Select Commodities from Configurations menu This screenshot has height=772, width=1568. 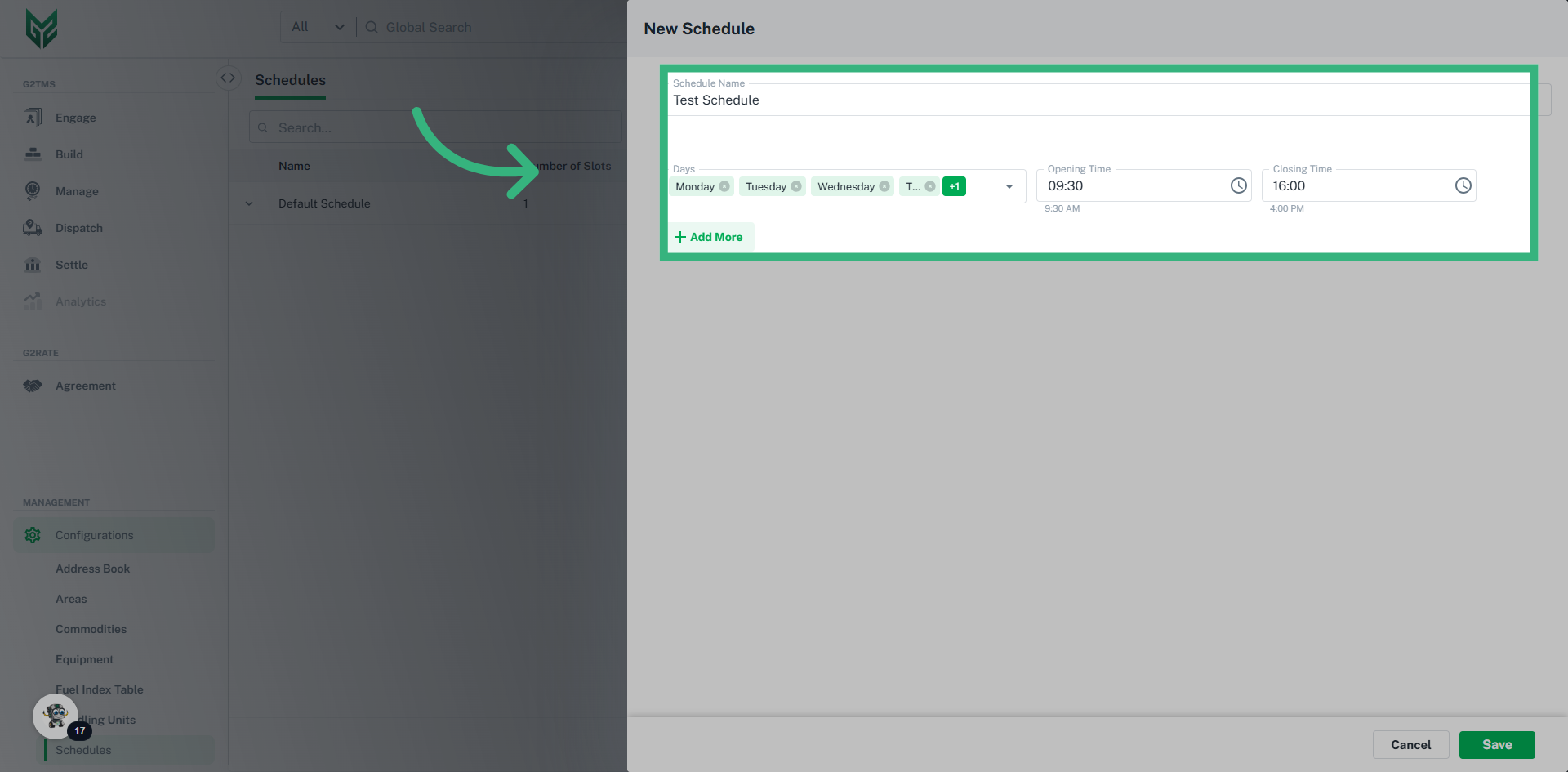pyautogui.click(x=91, y=629)
